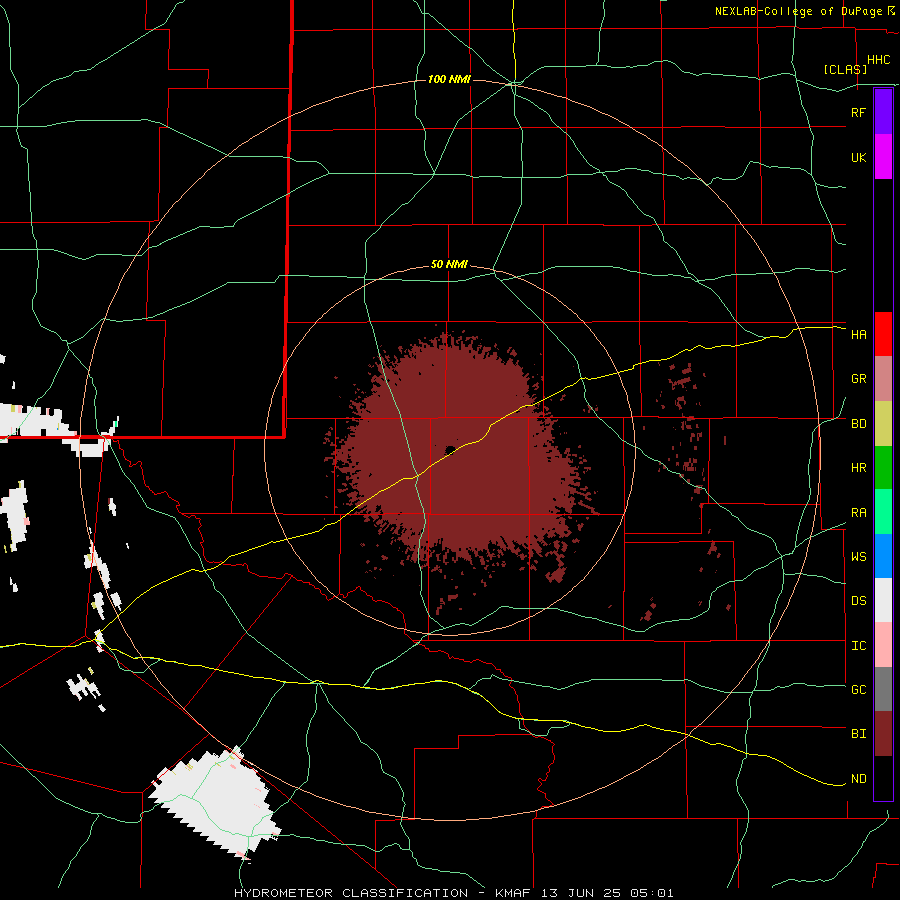The width and height of the screenshot is (900, 900).
Task: Click the 05:01 time stamp
Action: (650, 893)
